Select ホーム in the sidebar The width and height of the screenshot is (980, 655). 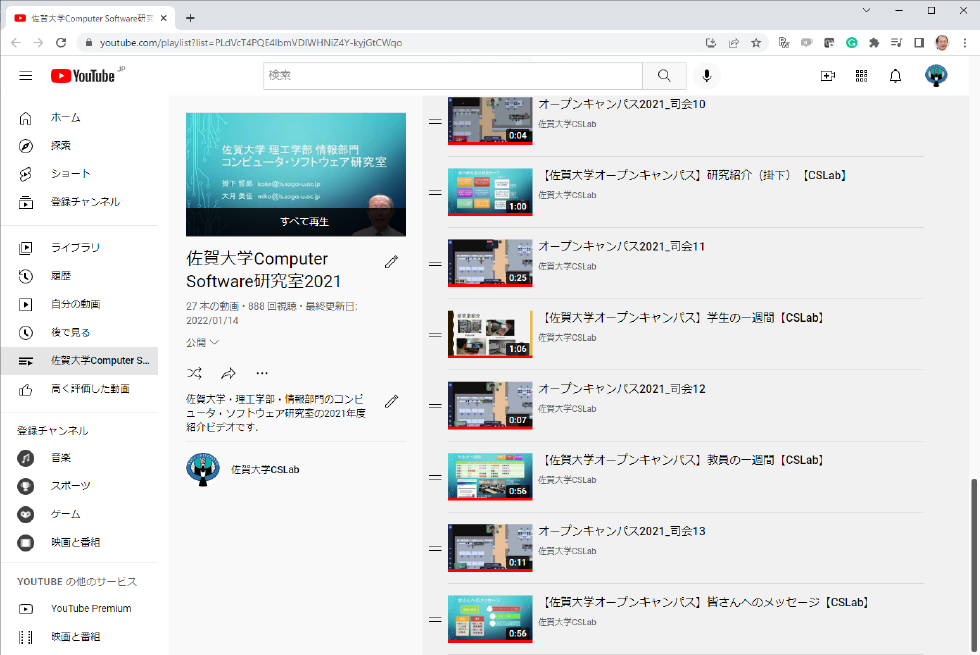click(79, 118)
